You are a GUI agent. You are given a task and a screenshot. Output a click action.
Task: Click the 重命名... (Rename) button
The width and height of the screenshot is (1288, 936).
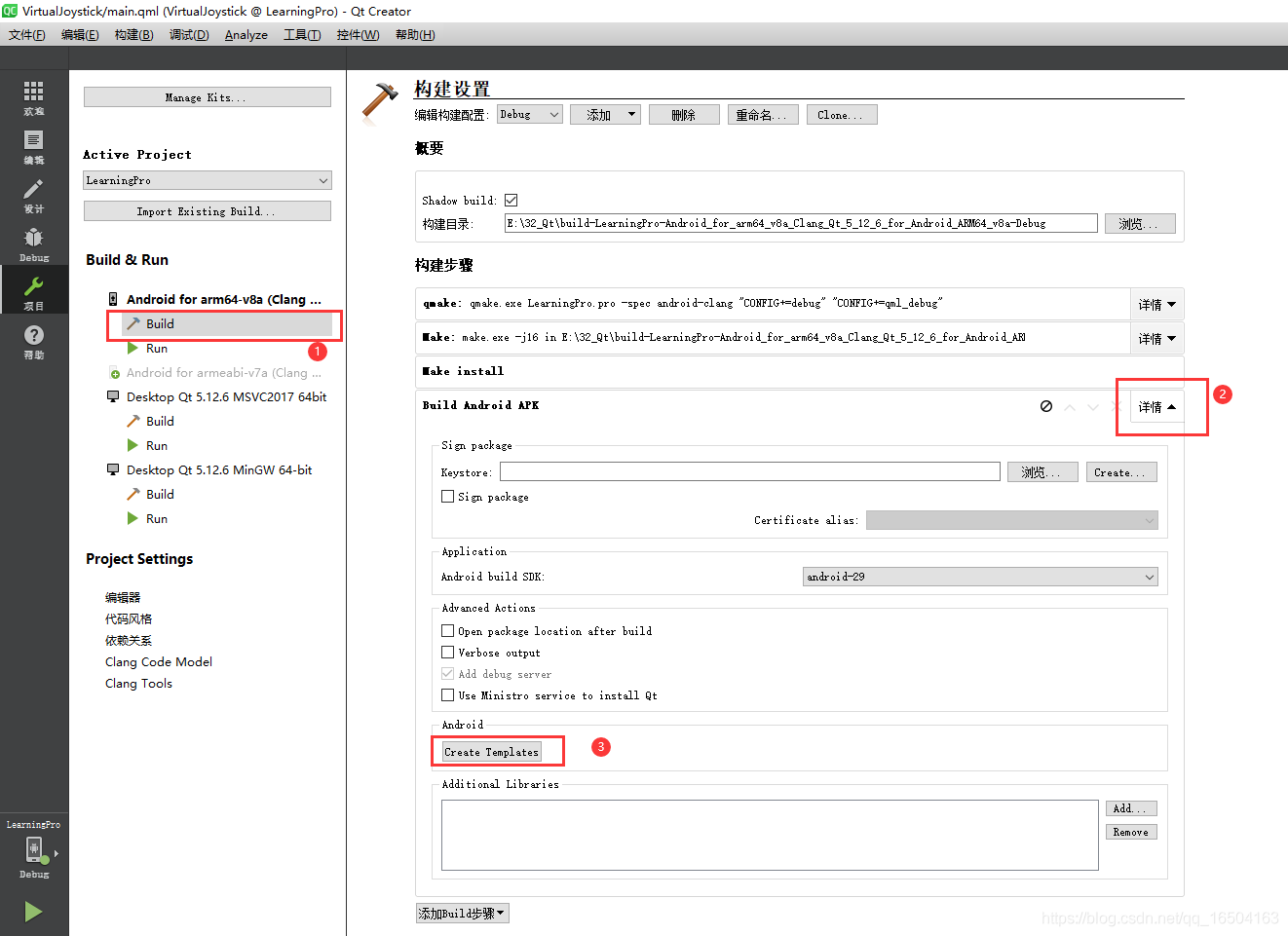pyautogui.click(x=763, y=114)
